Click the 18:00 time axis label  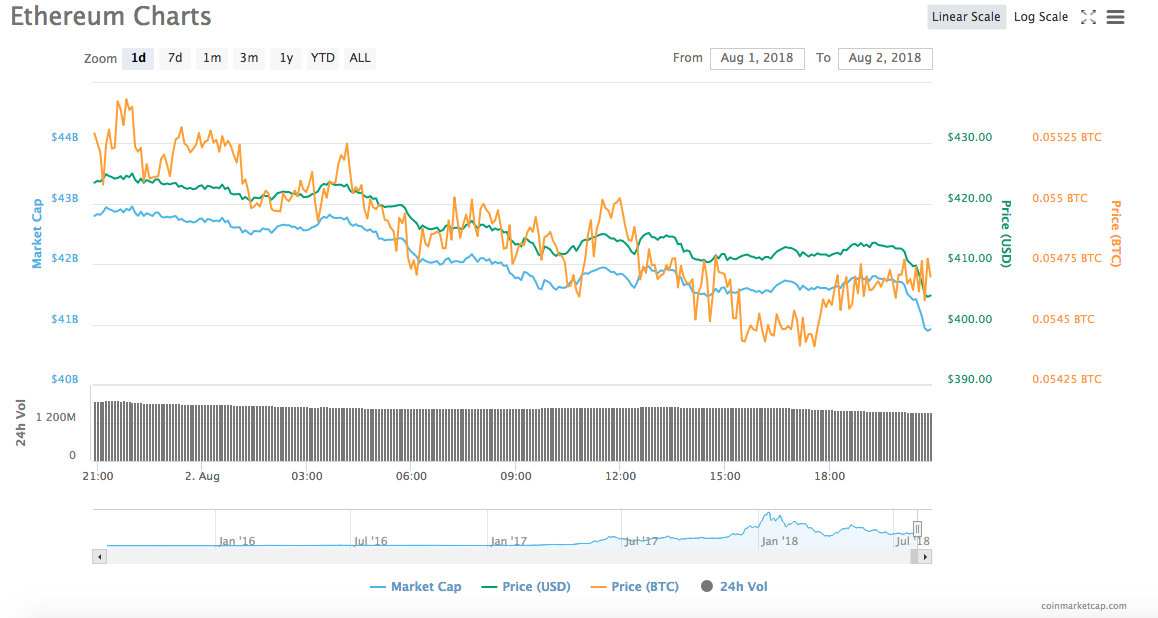click(x=829, y=476)
